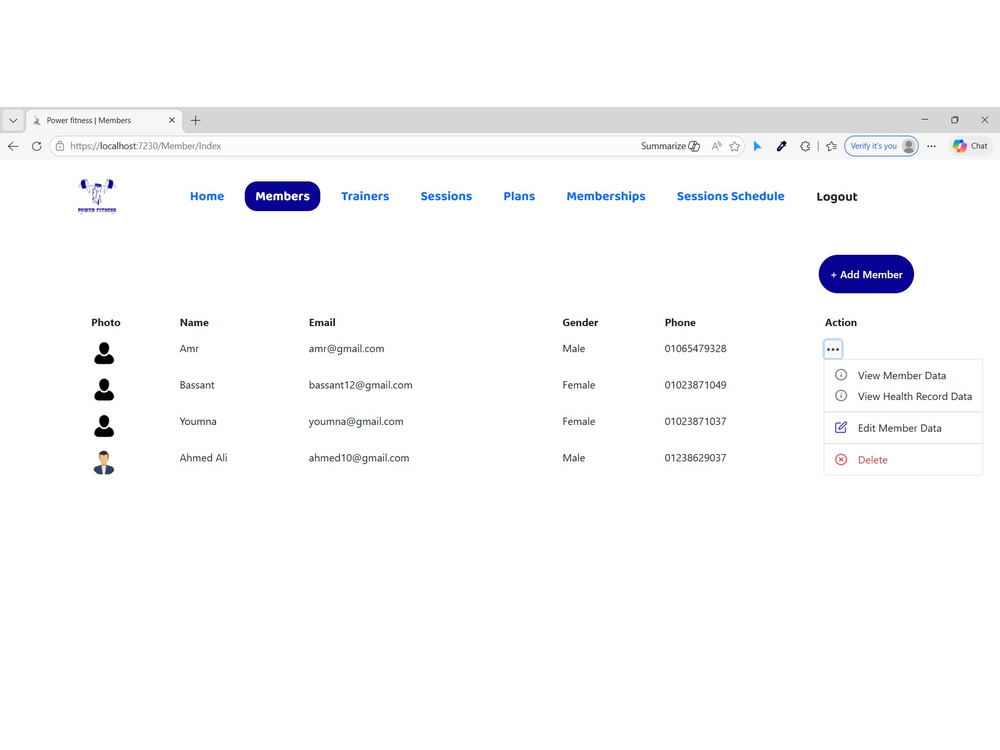Click the Photo column header
This screenshot has height=750, width=1000.
[106, 323]
